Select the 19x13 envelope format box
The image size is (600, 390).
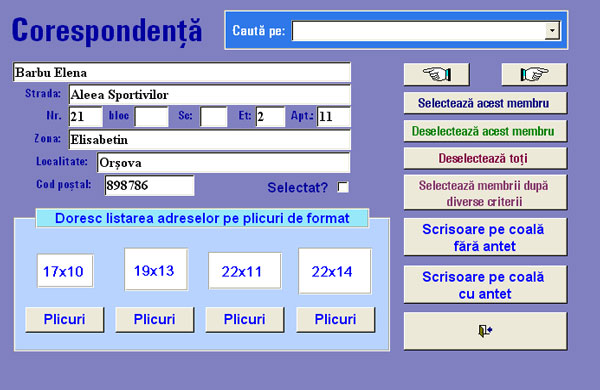(x=156, y=270)
